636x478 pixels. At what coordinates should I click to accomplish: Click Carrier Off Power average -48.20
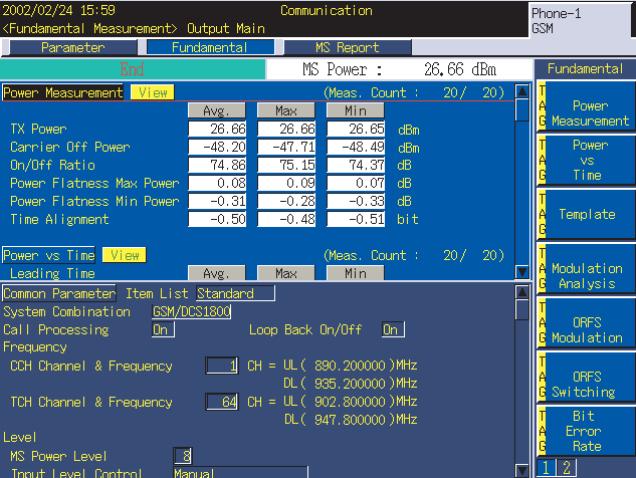pyautogui.click(x=217, y=147)
